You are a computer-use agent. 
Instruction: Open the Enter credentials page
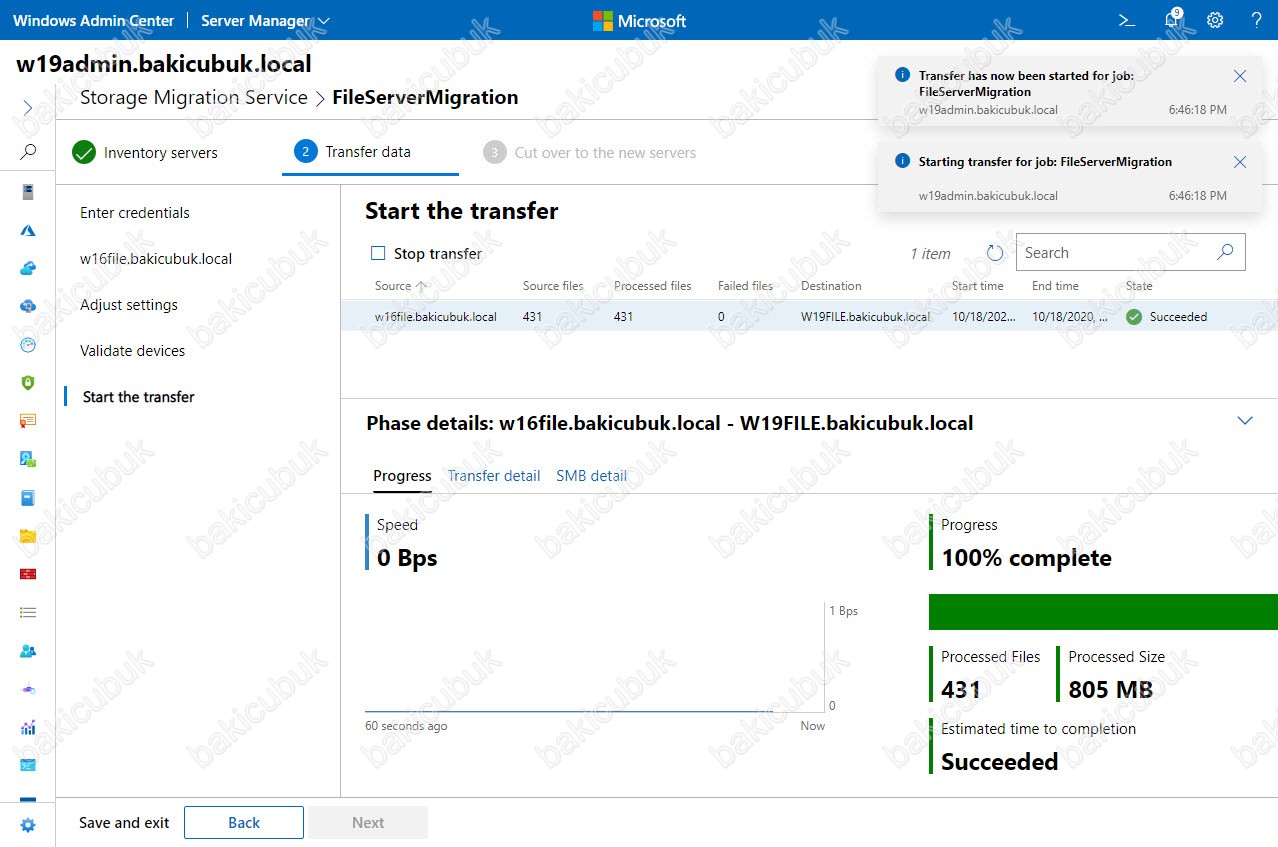tap(135, 213)
